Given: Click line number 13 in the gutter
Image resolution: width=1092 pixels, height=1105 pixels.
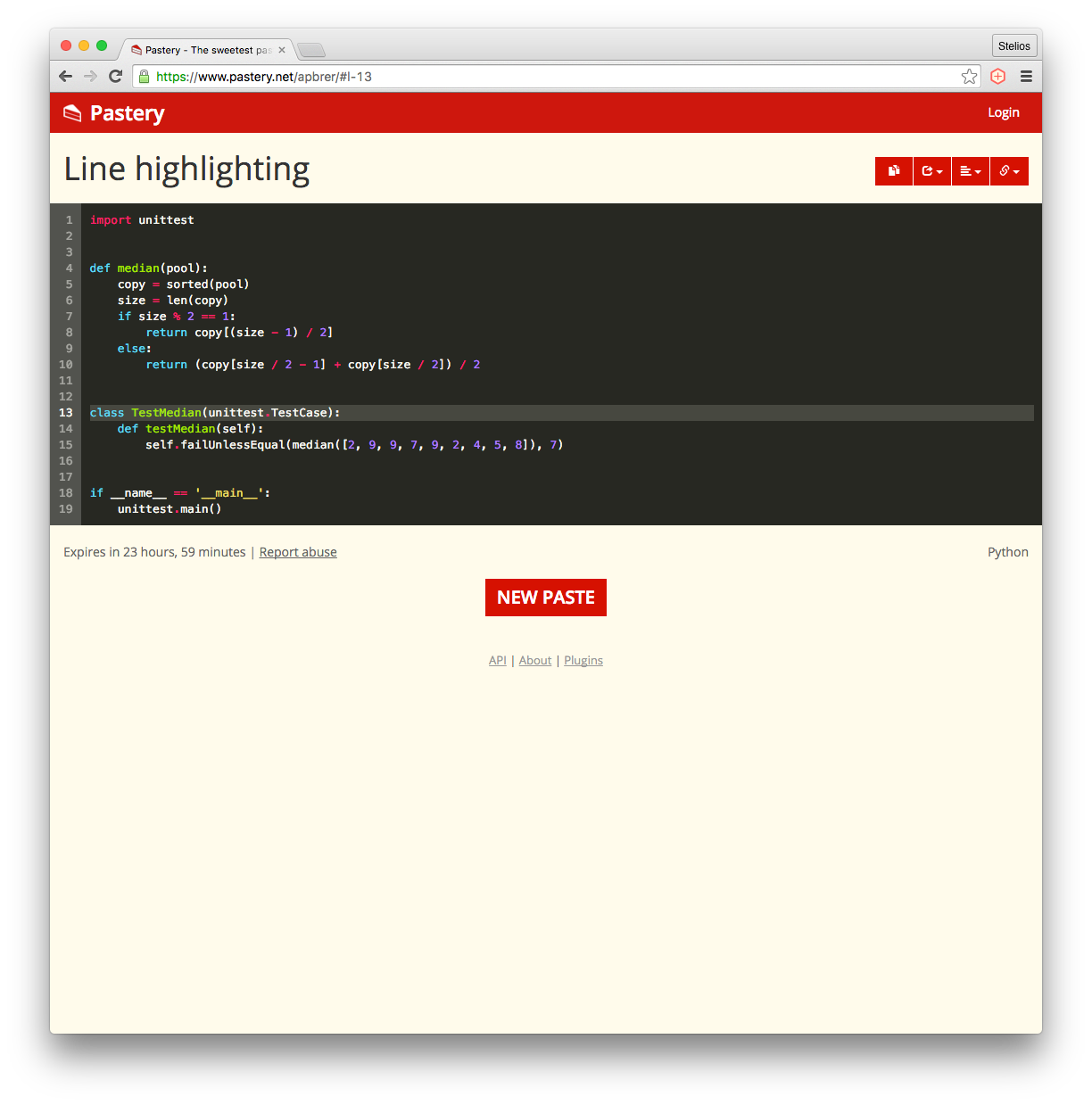Looking at the screenshot, I should [x=66, y=413].
